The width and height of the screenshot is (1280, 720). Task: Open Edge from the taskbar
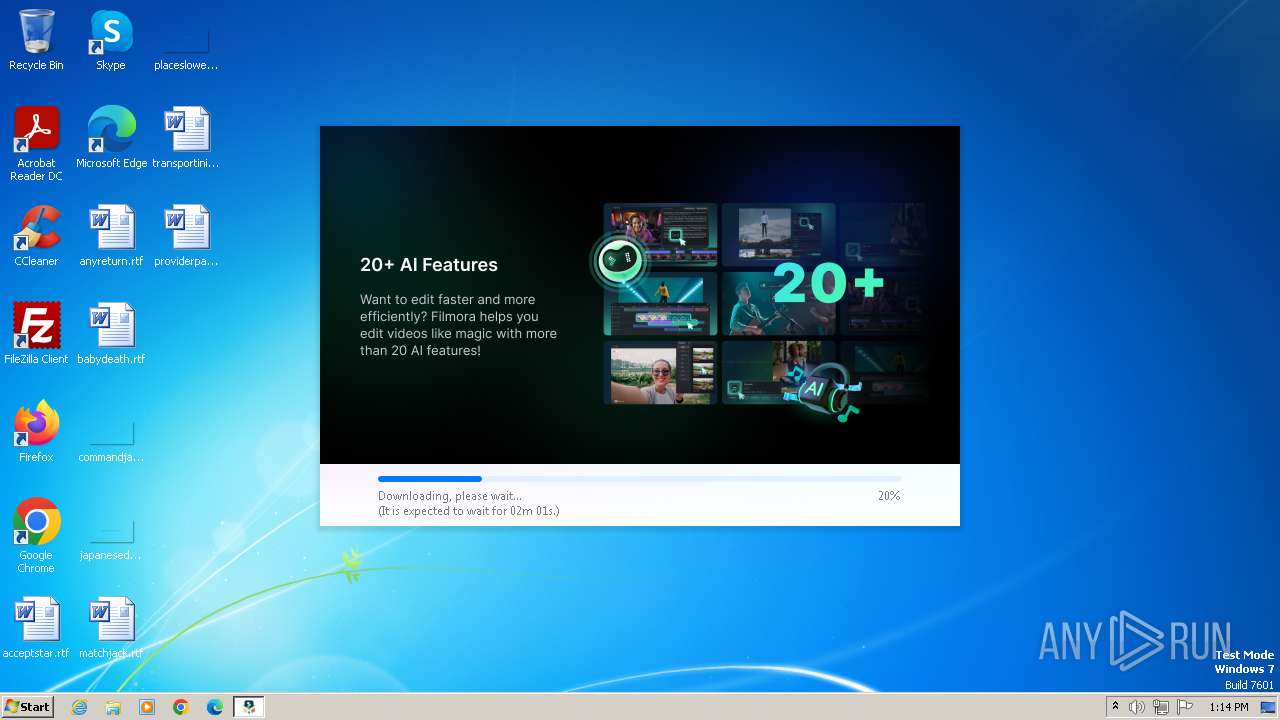[x=215, y=707]
